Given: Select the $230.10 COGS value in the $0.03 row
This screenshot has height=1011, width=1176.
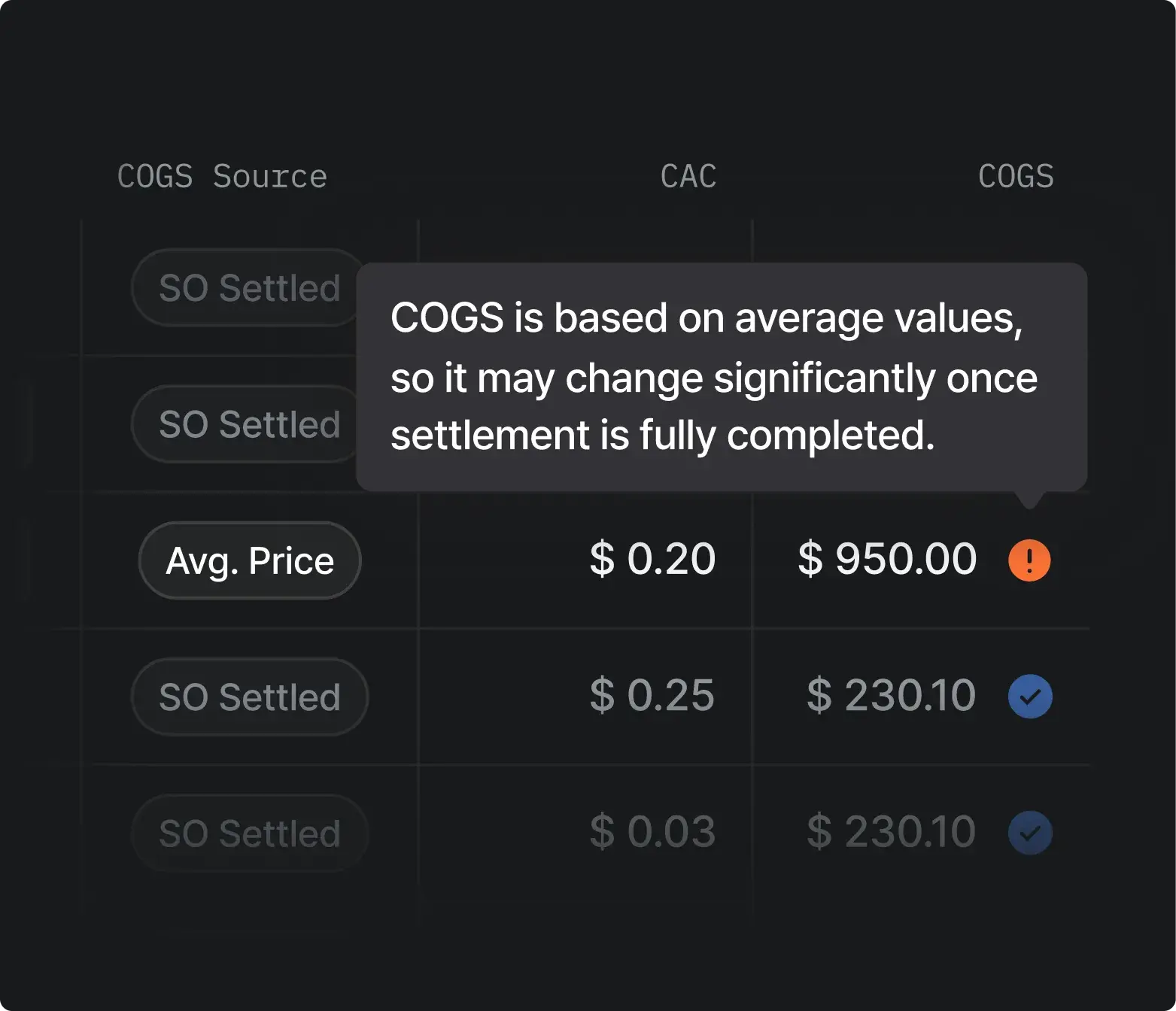Looking at the screenshot, I should click(x=891, y=831).
